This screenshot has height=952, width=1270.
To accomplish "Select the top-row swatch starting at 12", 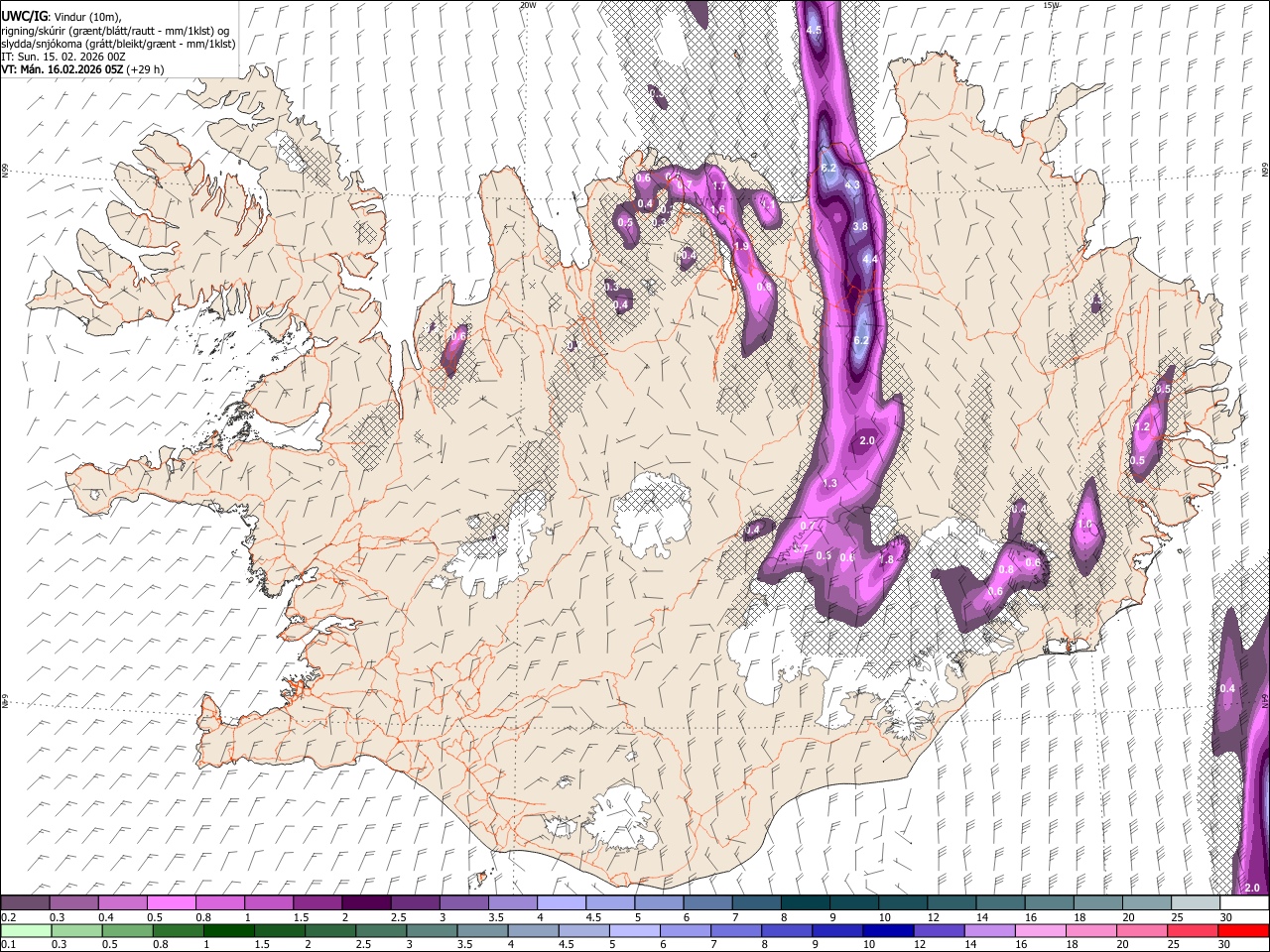I will point(952,903).
